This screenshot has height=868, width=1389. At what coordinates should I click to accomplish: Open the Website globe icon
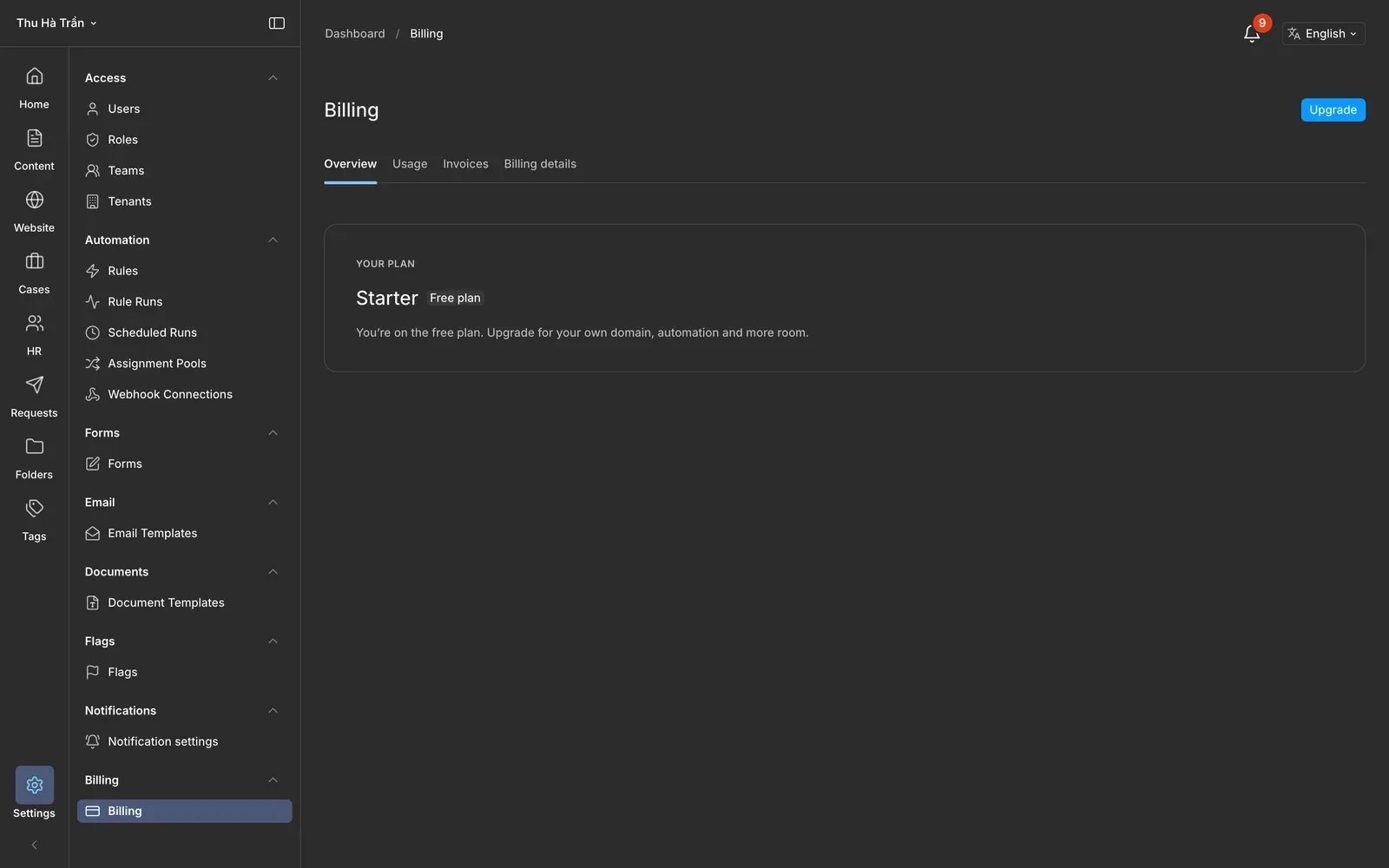coord(34,200)
